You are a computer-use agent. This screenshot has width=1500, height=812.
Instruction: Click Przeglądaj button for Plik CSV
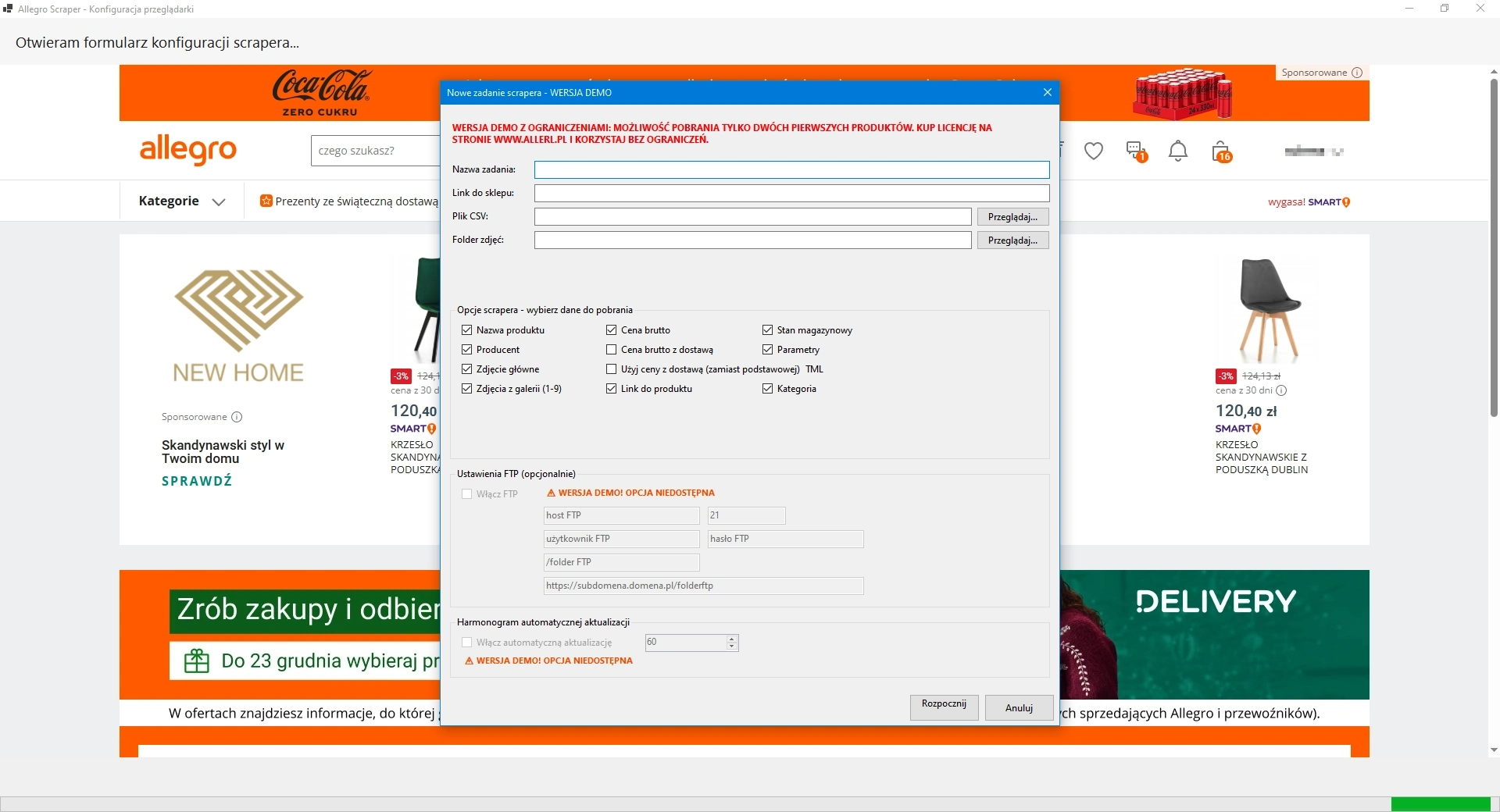click(x=1012, y=217)
